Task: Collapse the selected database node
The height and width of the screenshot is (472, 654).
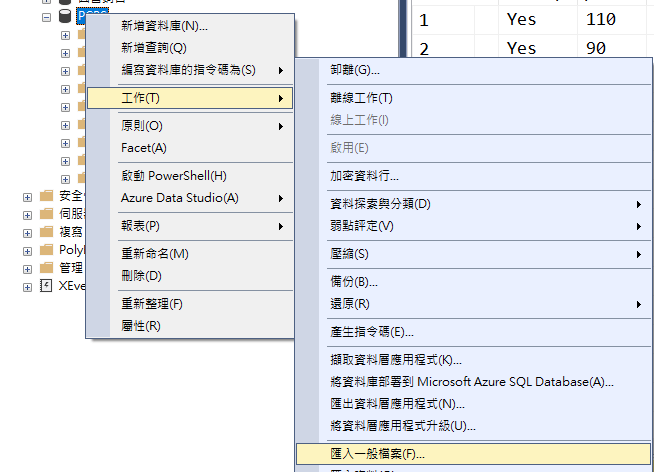Action: click(x=47, y=17)
